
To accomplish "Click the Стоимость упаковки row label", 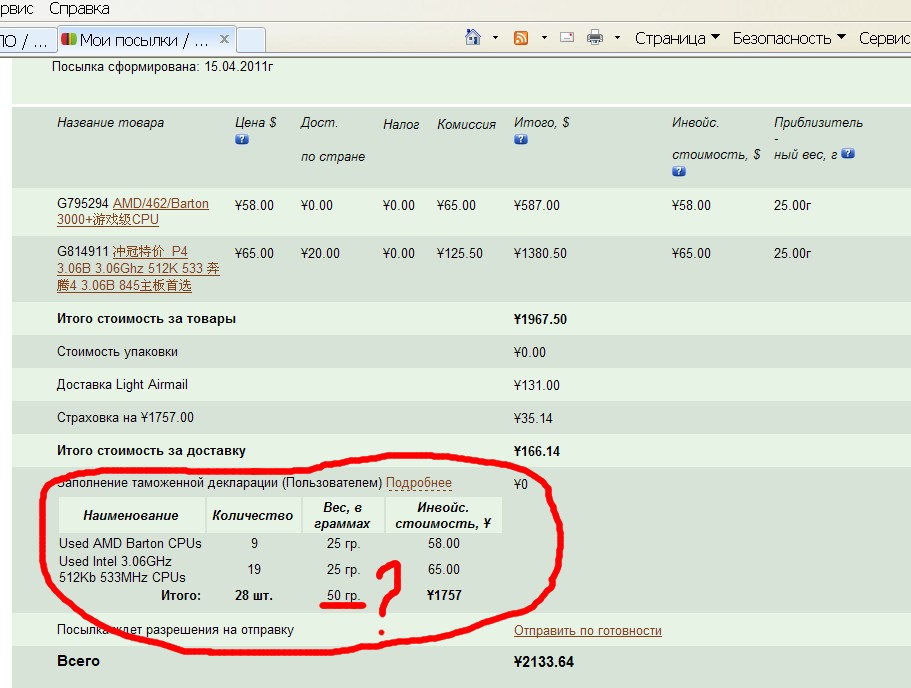I will pyautogui.click(x=117, y=352).
